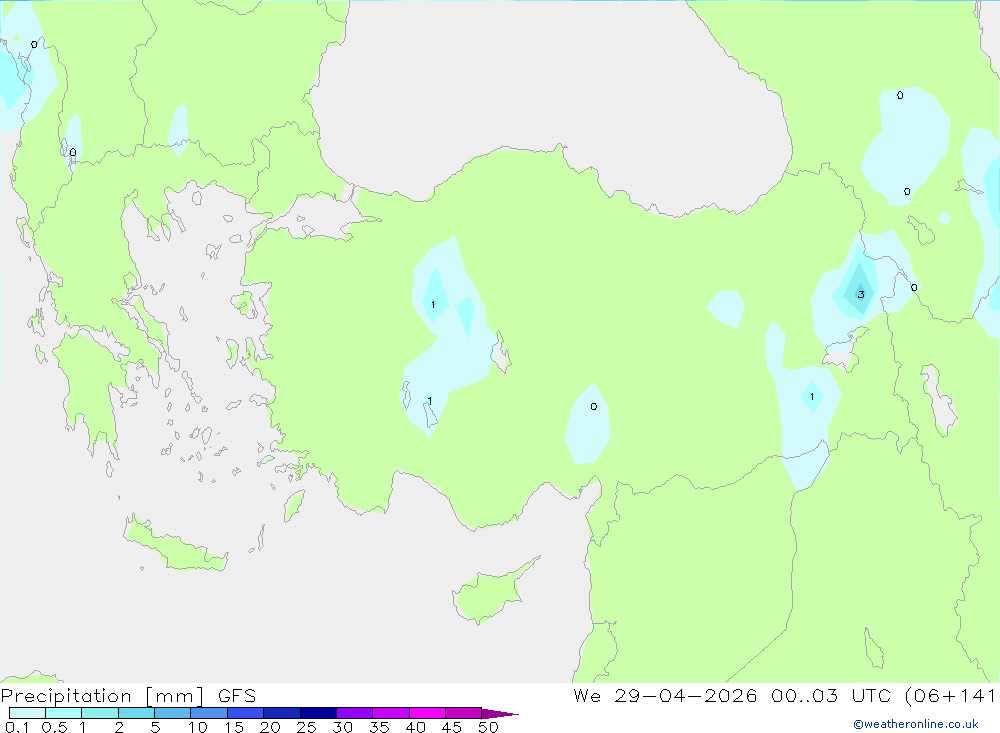Pick the legend swatch between 25 and 30
The height and width of the screenshot is (733, 1000).
pos(318,713)
